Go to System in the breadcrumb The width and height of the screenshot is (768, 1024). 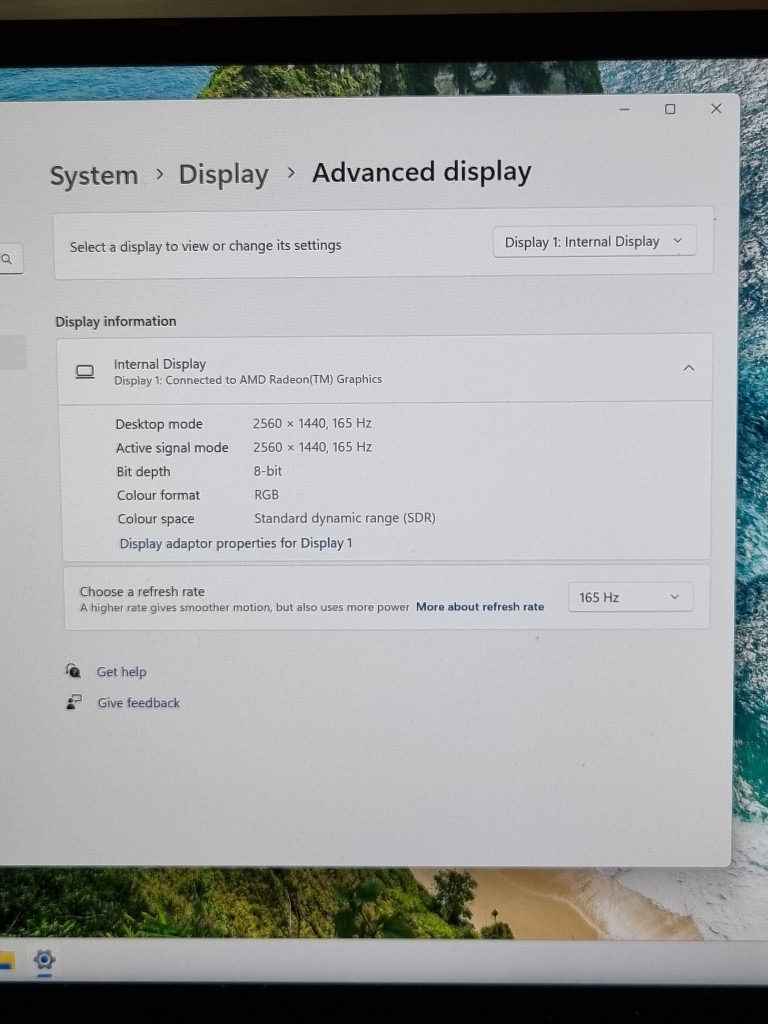[94, 176]
